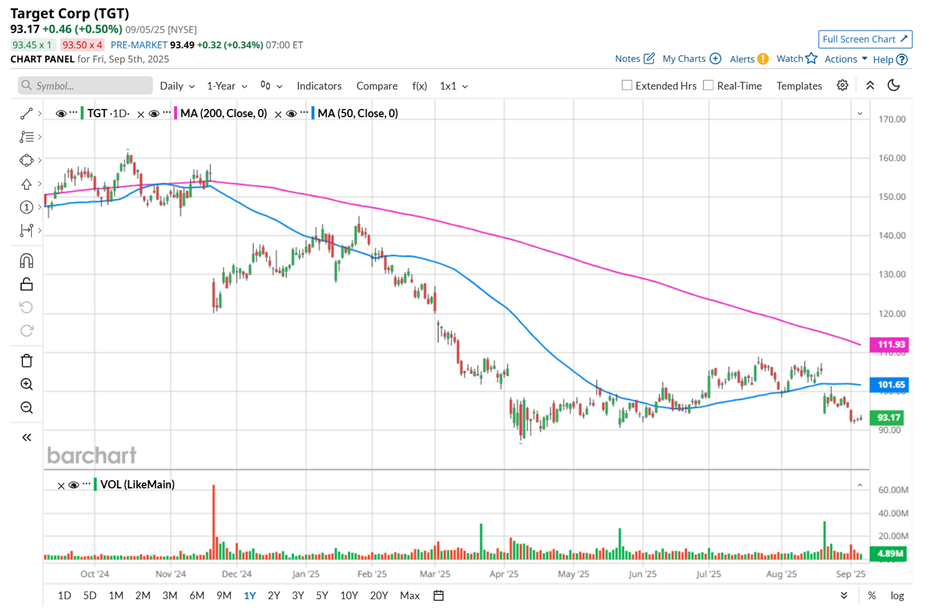
Task: Collapse the chart toolbar with double chevron
Action: point(870,85)
